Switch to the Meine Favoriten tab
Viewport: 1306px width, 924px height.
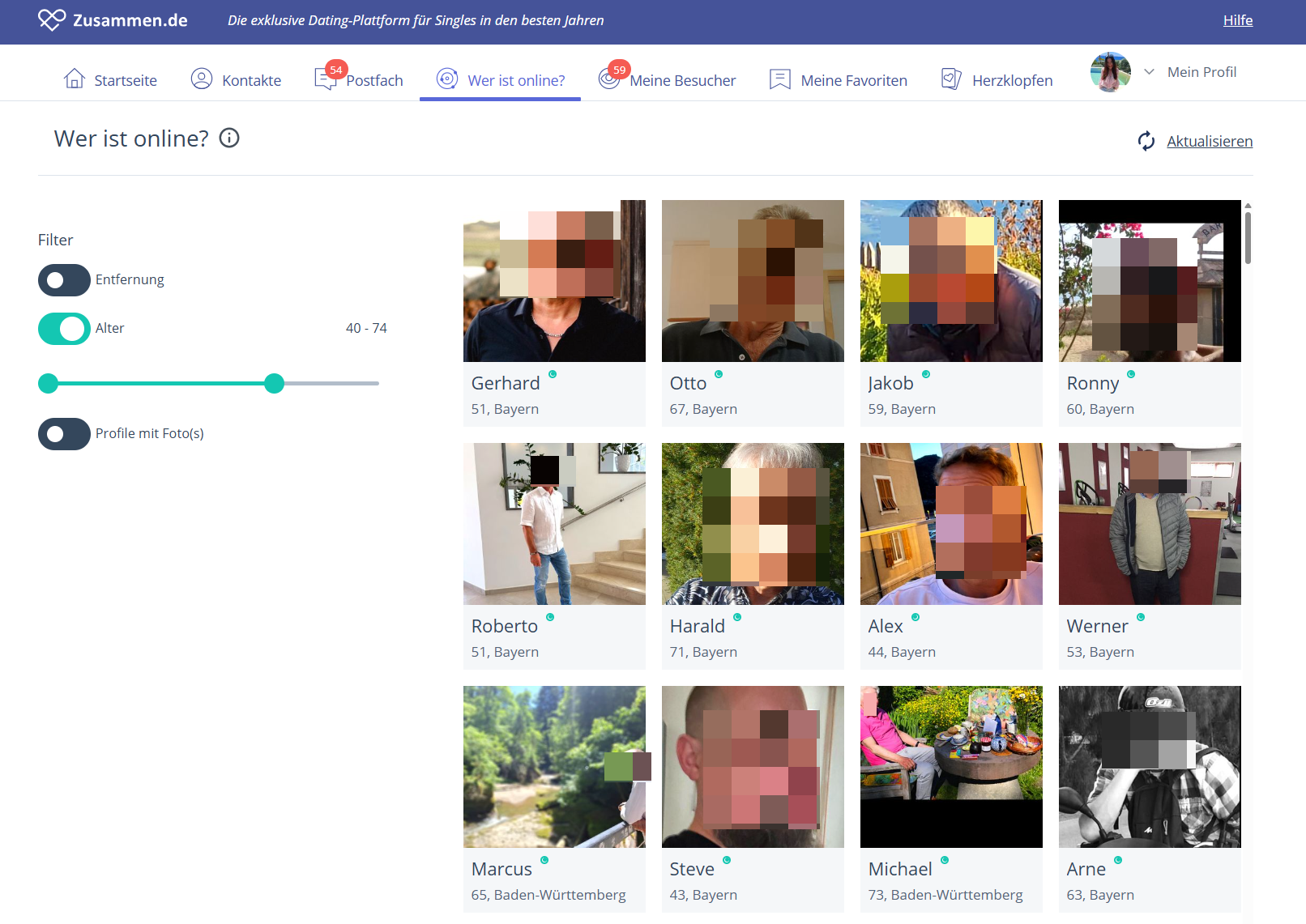click(839, 80)
